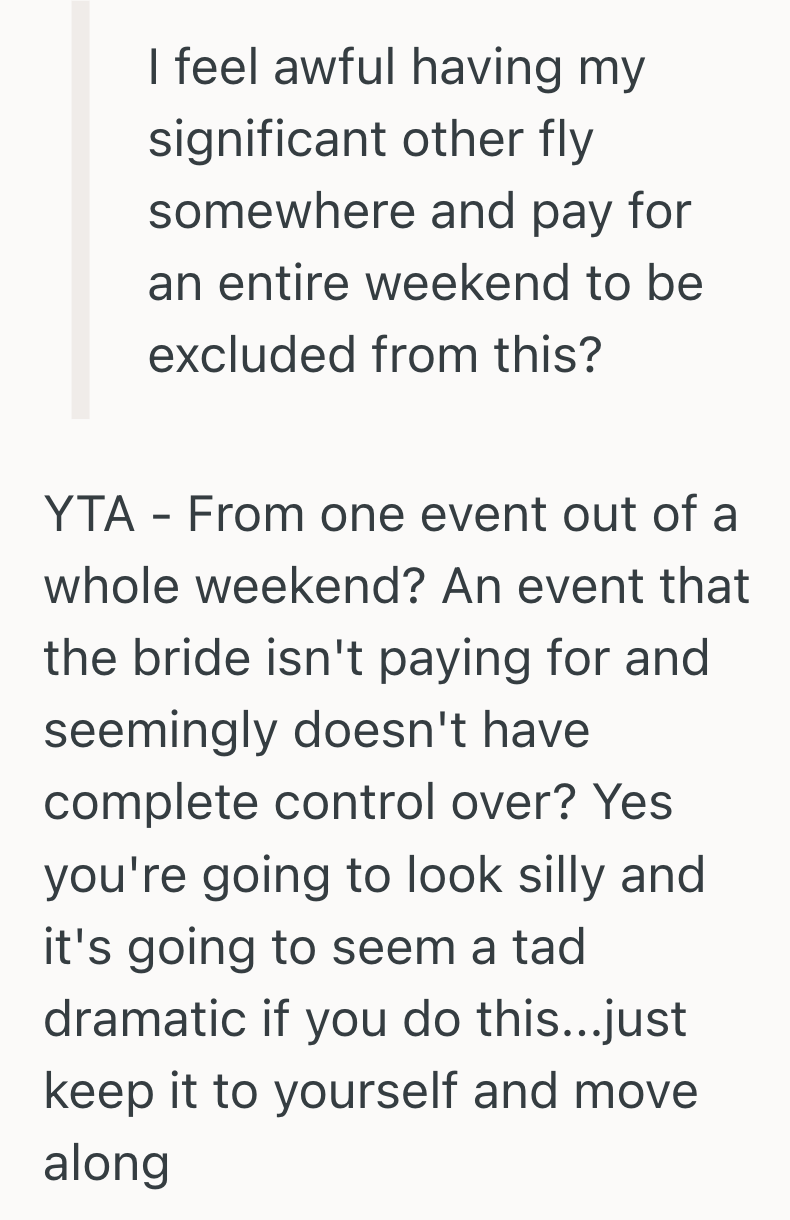Screen dimensions: 790x1220
Task: Click the line 'seemingly doesn't have'
Action: pyautogui.click(x=317, y=731)
